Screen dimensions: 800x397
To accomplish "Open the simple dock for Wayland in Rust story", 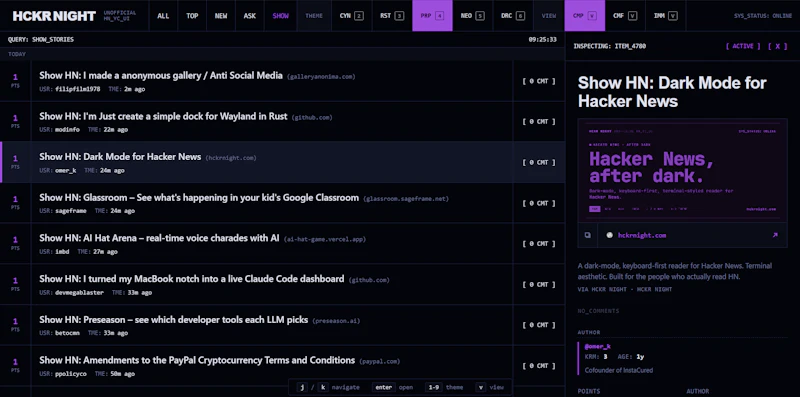I will [x=163, y=116].
